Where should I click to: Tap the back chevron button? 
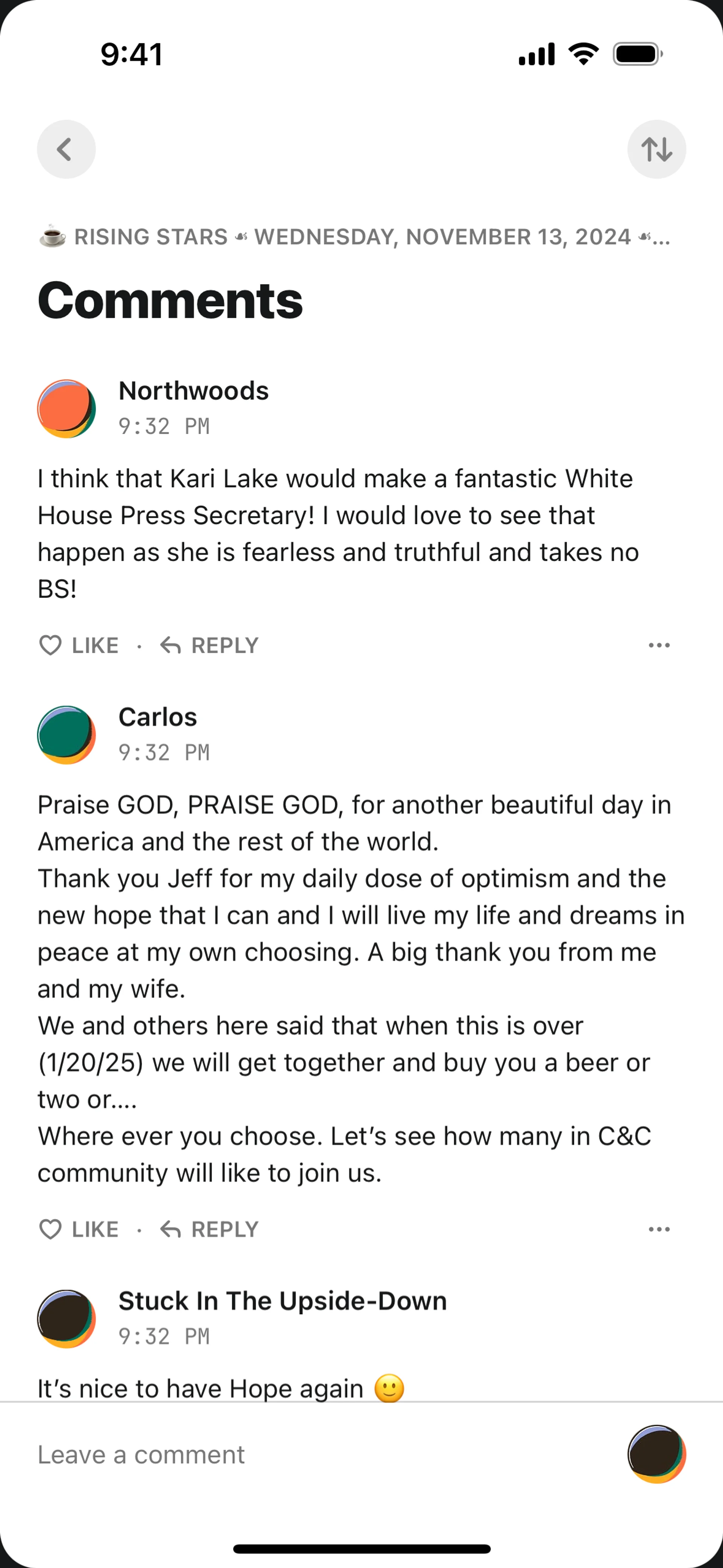[x=66, y=149]
